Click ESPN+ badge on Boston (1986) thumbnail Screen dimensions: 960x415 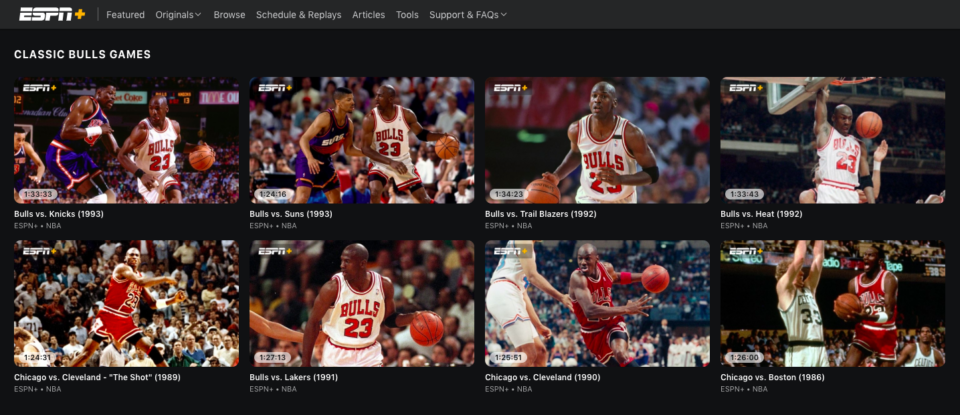[745, 251]
